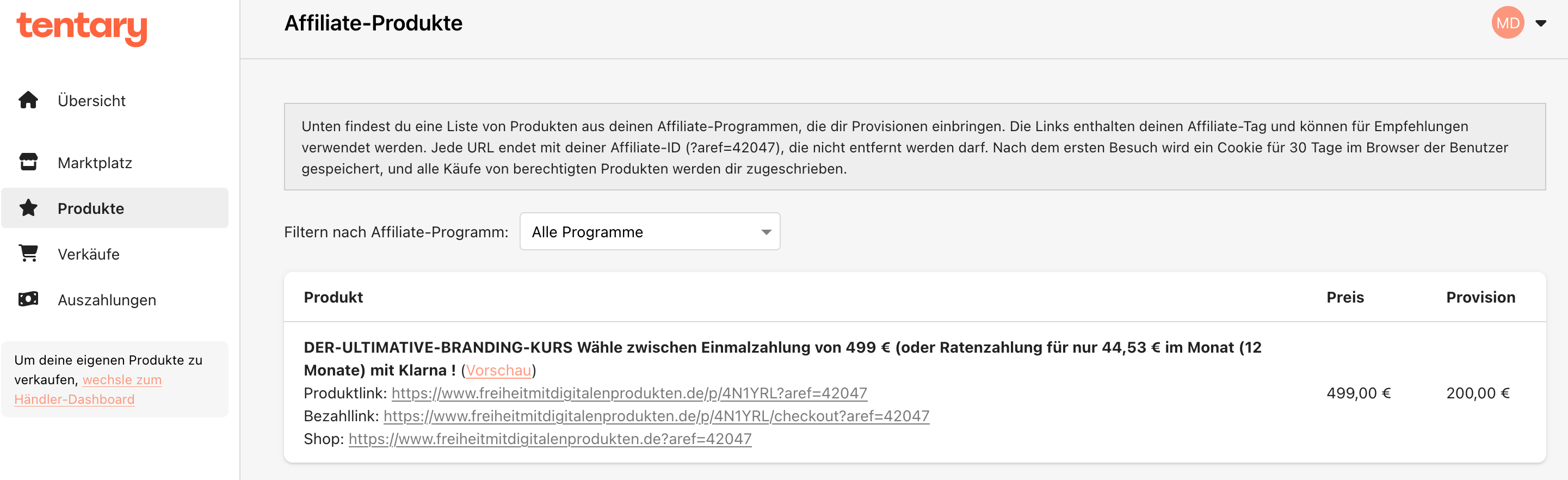Viewport: 1568px width, 480px height.
Task: Select Verkäufe in the sidebar
Action: (89, 254)
